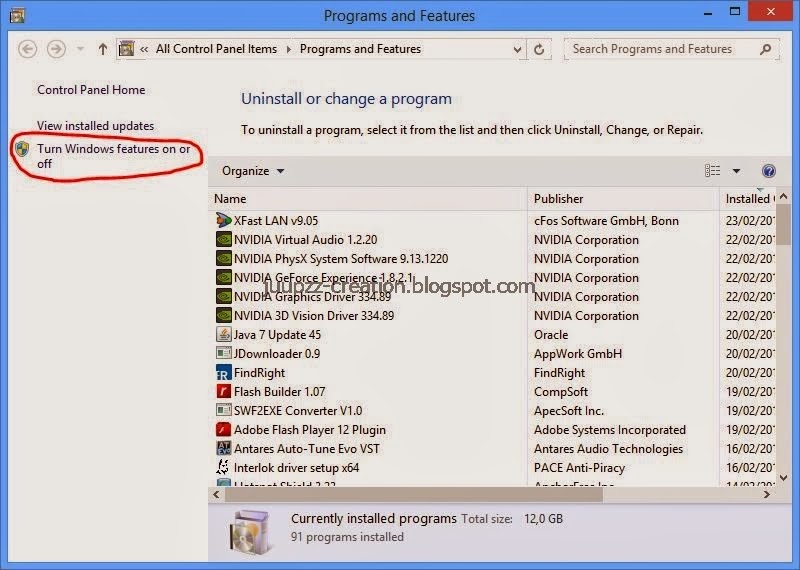Click the shield icon beside Windows features

coord(22,149)
